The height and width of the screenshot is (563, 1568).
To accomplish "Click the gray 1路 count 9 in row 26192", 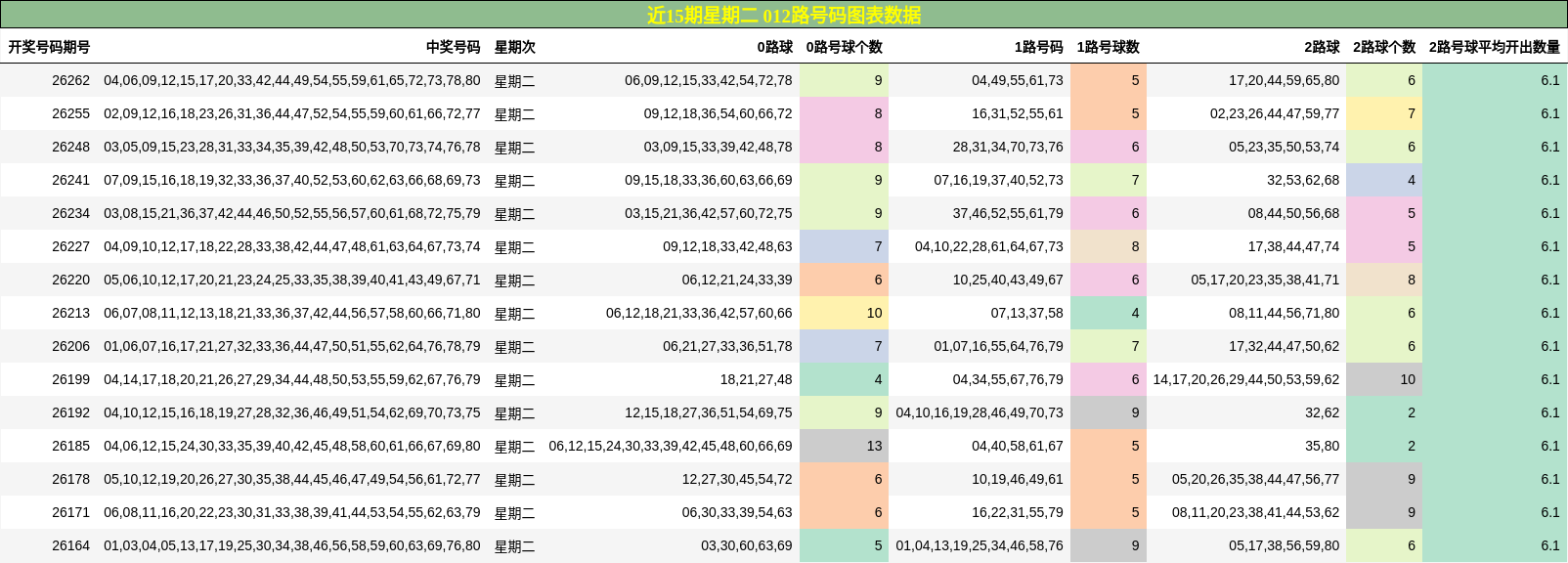I will pyautogui.click(x=1109, y=412).
